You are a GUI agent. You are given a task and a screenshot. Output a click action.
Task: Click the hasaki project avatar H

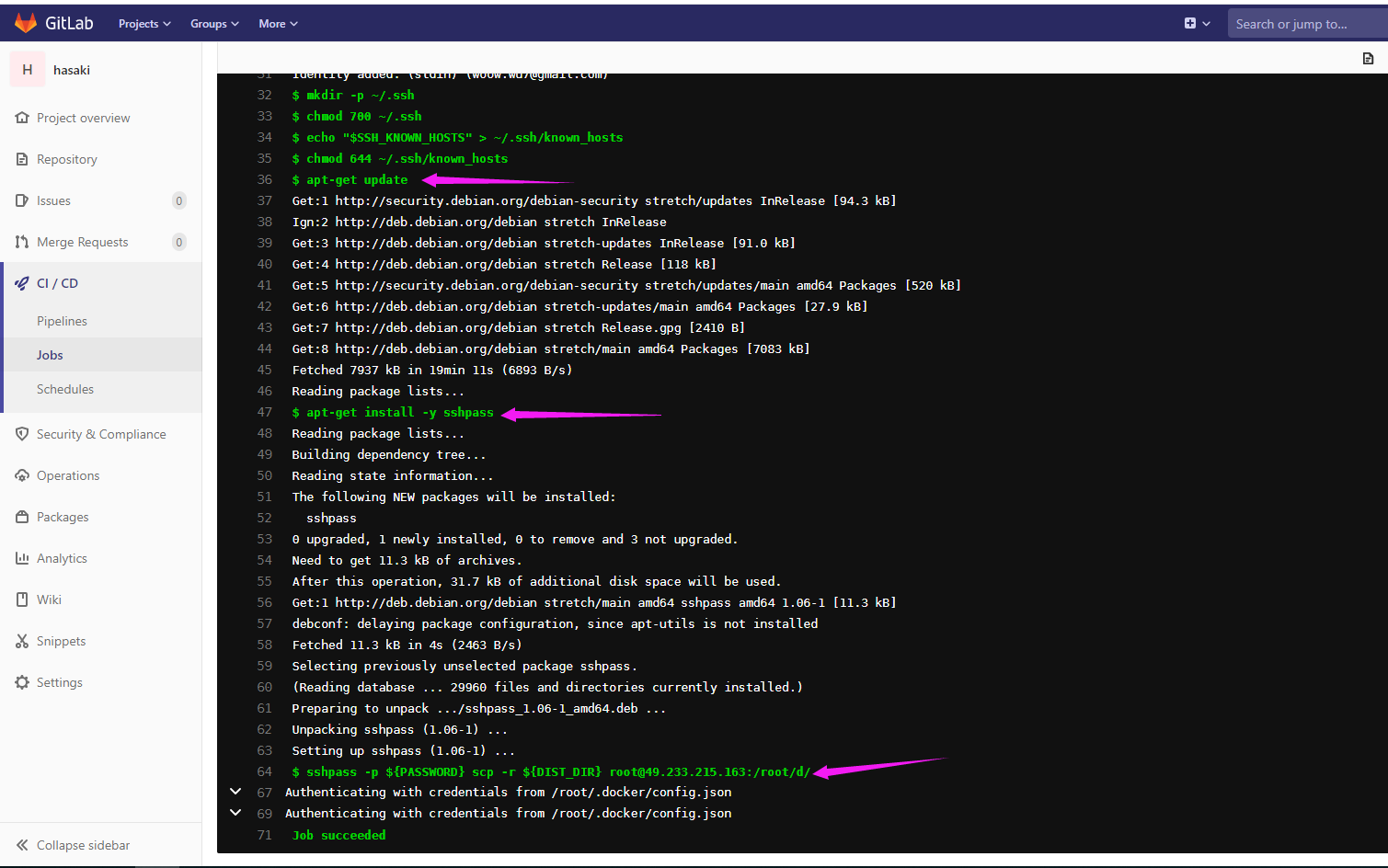[x=28, y=70]
